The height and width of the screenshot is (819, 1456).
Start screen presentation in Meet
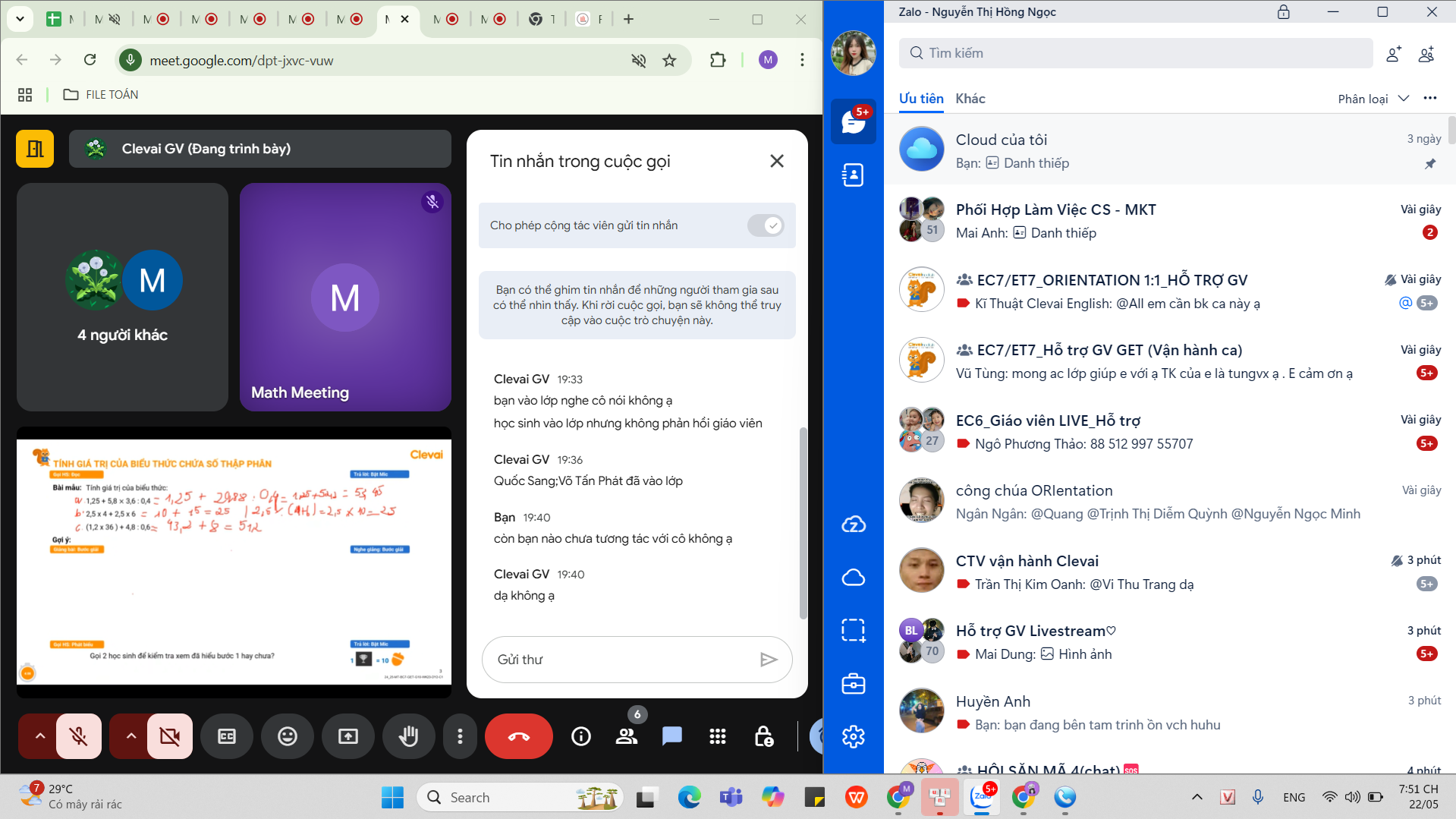(348, 736)
